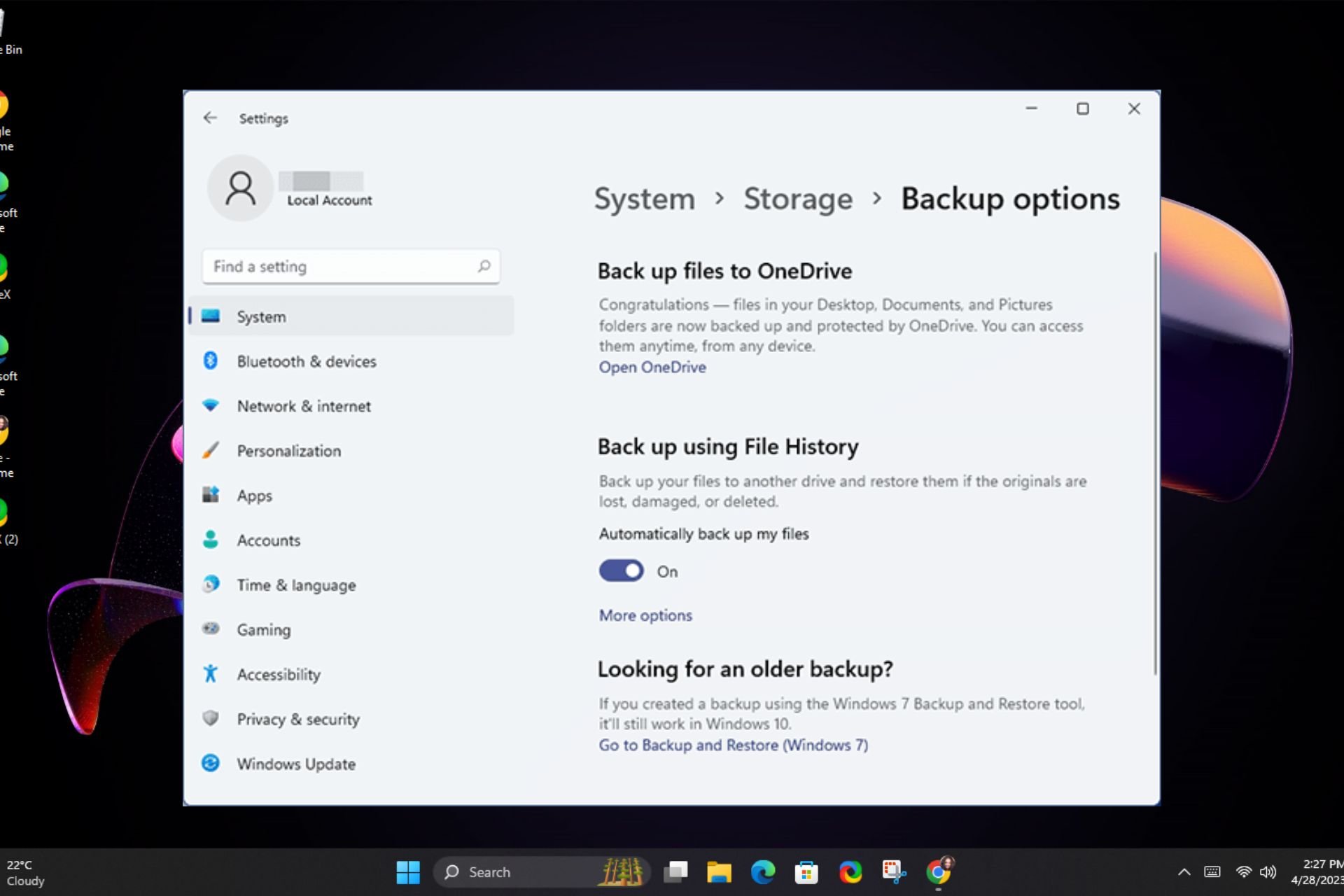
Task: Navigate to System in the breadcrumb
Action: pos(645,199)
